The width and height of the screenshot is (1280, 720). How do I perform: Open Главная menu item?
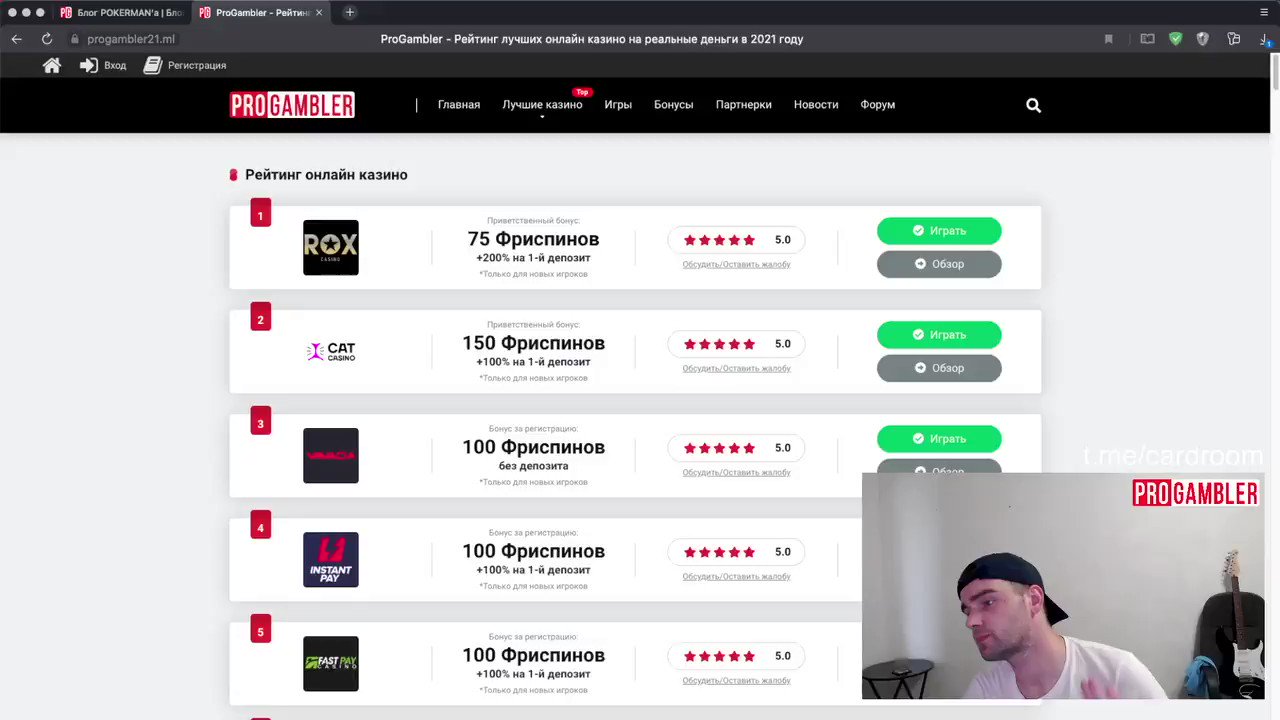459,105
